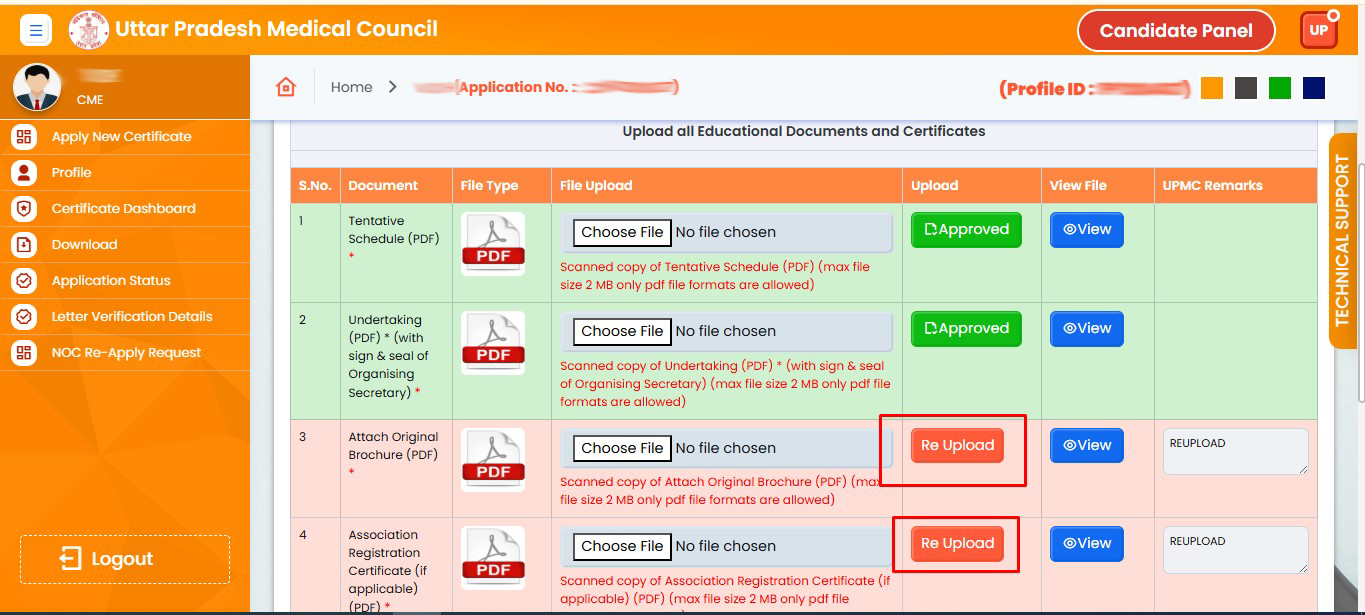The width and height of the screenshot is (1365, 615).
Task: Open the Technical Support side tab
Action: point(1342,241)
